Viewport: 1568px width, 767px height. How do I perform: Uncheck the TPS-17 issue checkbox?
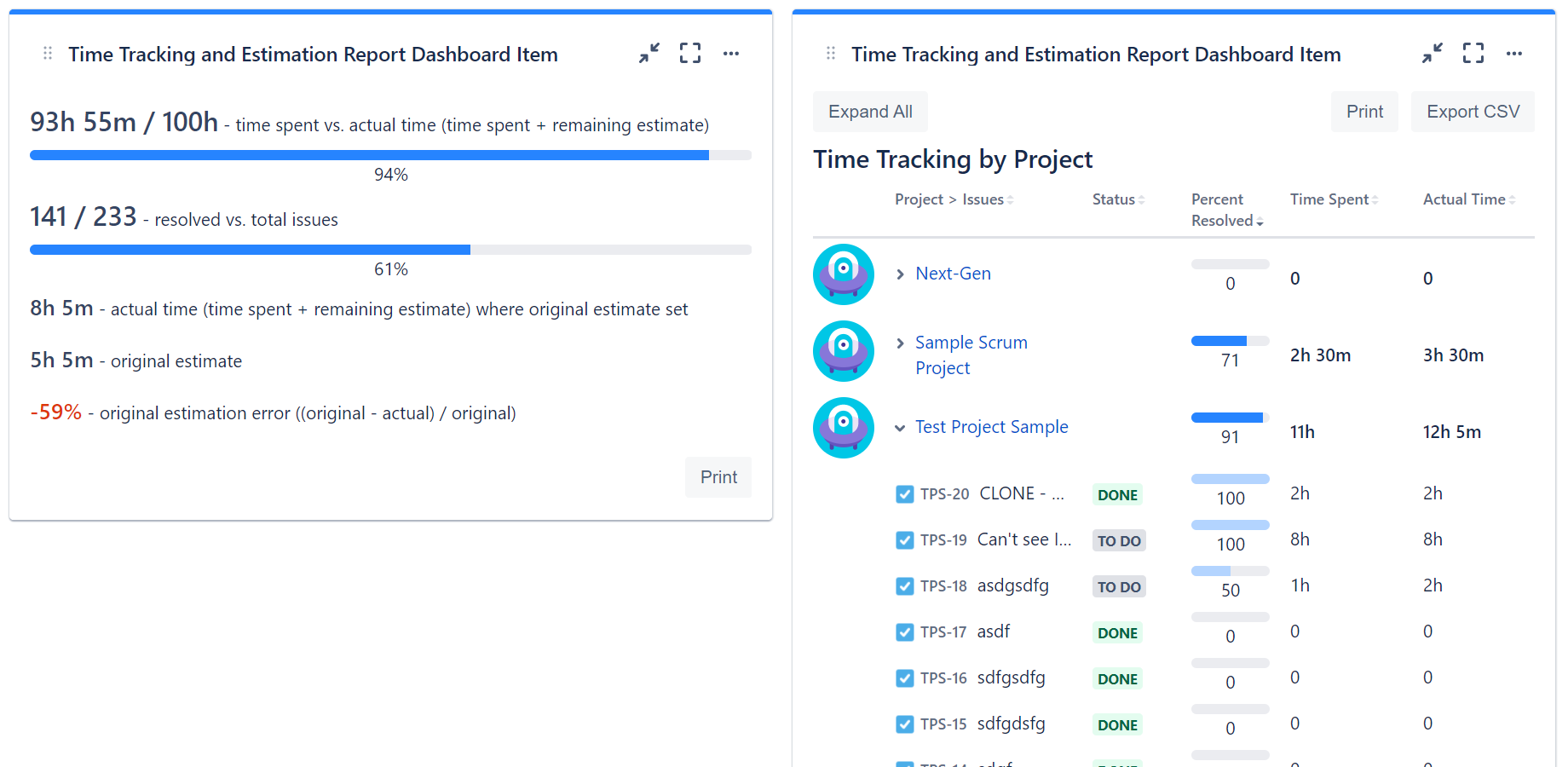click(904, 631)
